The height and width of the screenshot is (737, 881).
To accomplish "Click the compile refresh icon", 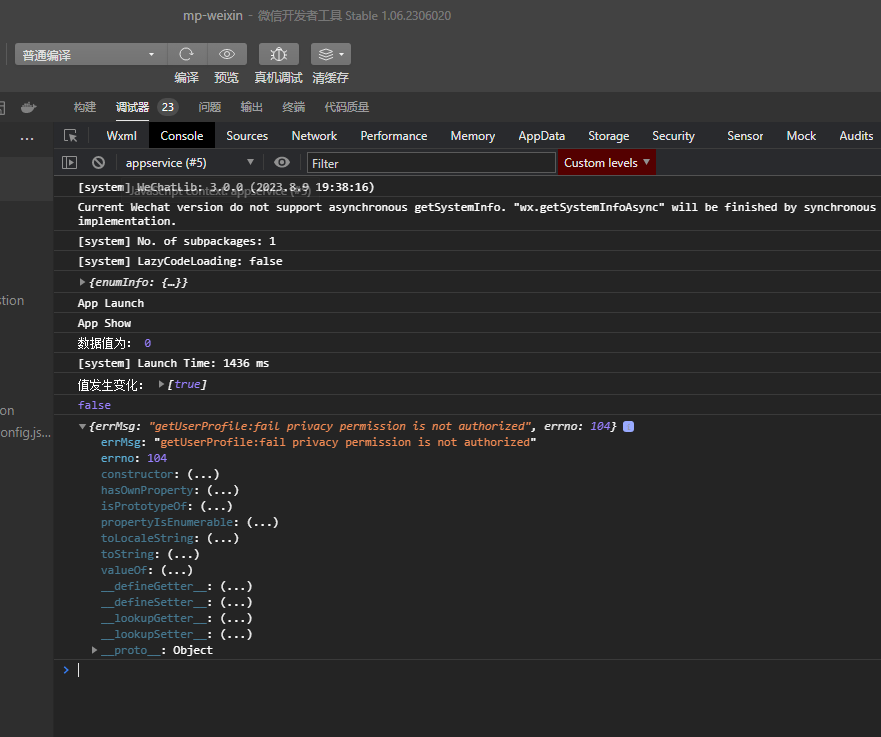I will (x=187, y=54).
